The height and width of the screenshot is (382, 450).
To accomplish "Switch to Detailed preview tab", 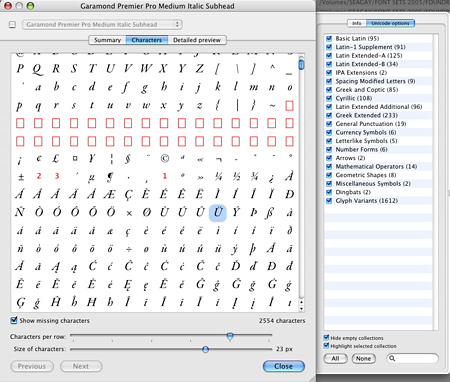I will pyautogui.click(x=197, y=40).
